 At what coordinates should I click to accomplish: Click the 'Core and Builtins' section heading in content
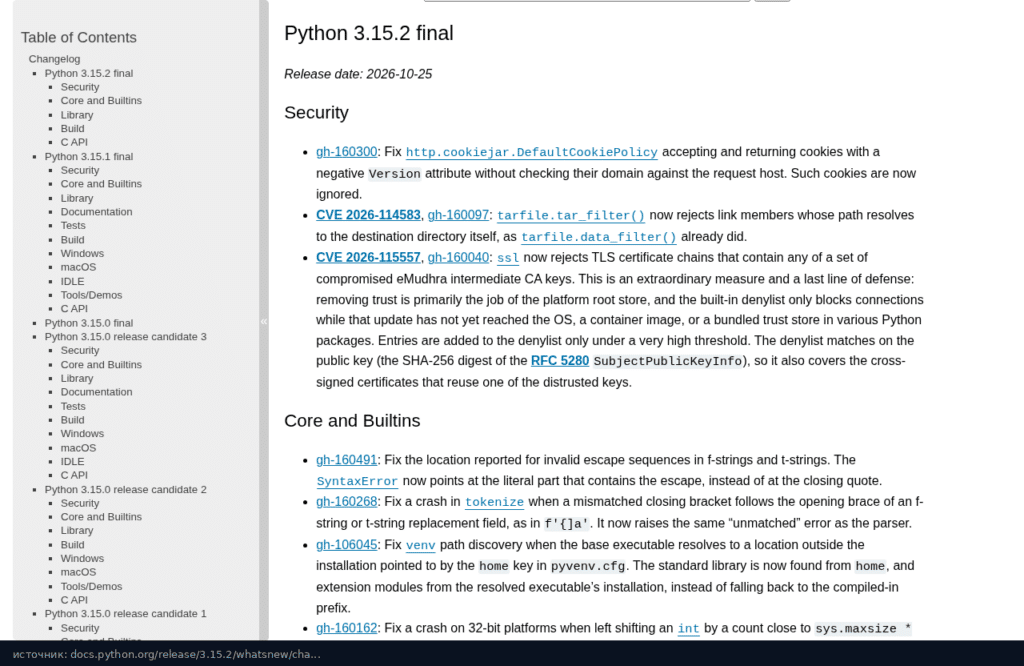tap(352, 420)
